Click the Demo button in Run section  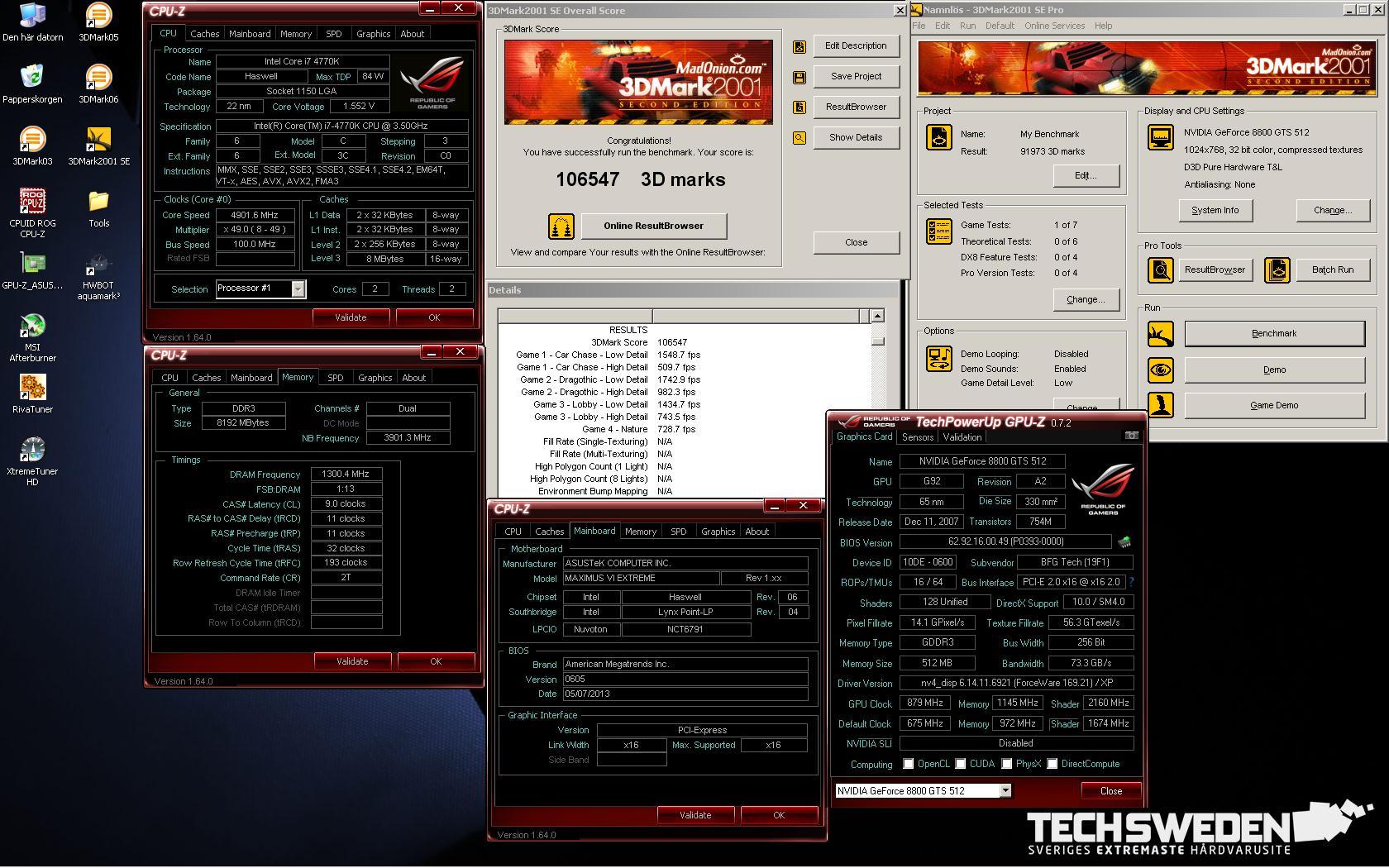pos(1274,370)
